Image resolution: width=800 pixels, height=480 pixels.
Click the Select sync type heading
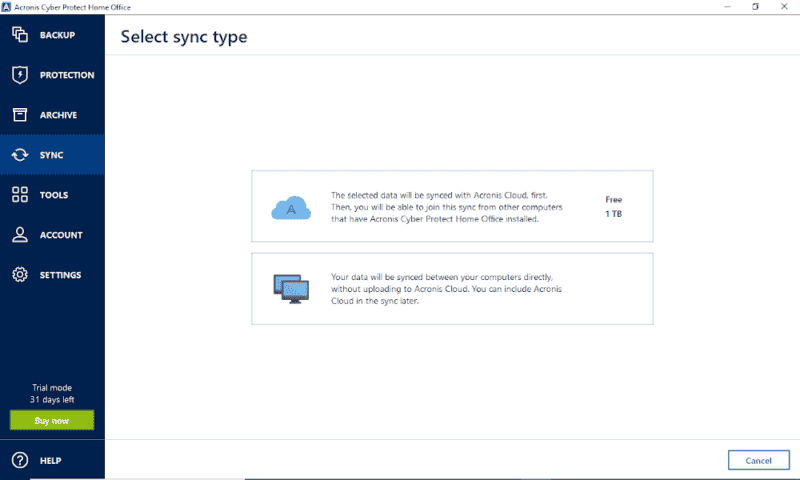184,37
